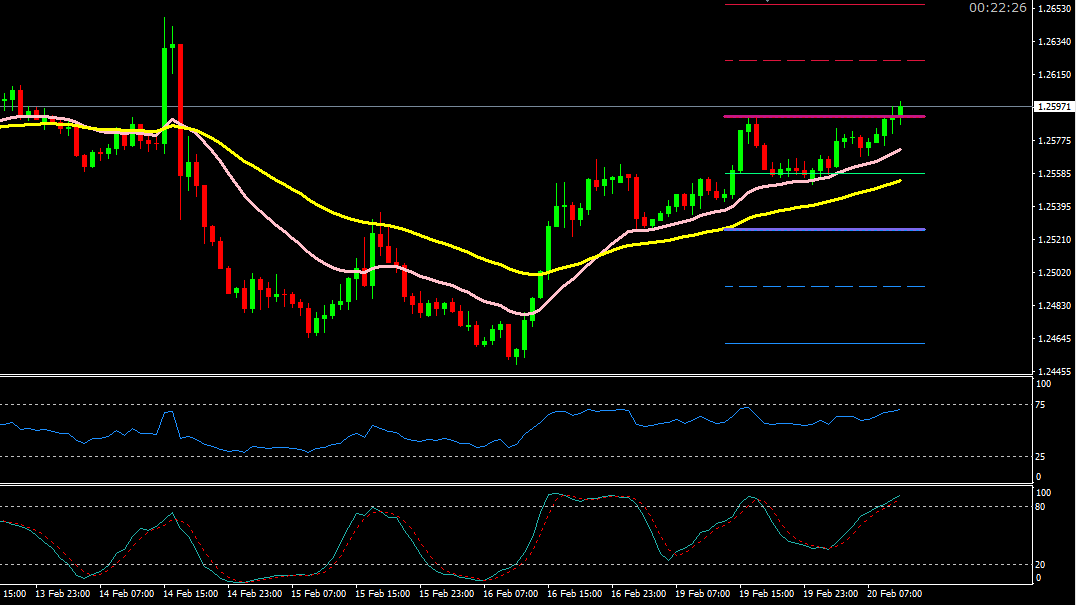
Task: Click the 1.26150 price scale value
Action: 1054,74
